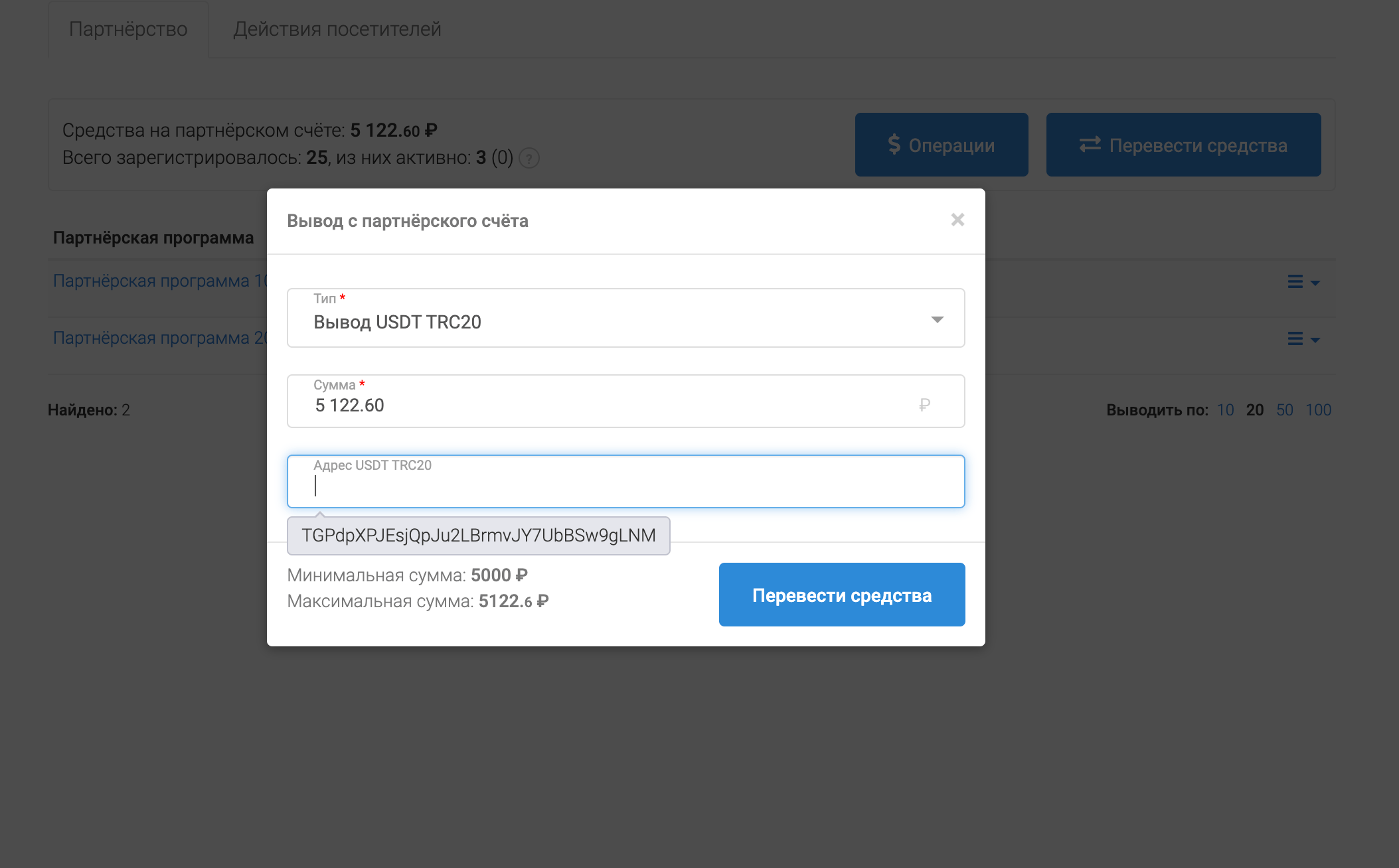Select suggested TRC20 address autocomplete
This screenshot has height=868, width=1399.
478,536
